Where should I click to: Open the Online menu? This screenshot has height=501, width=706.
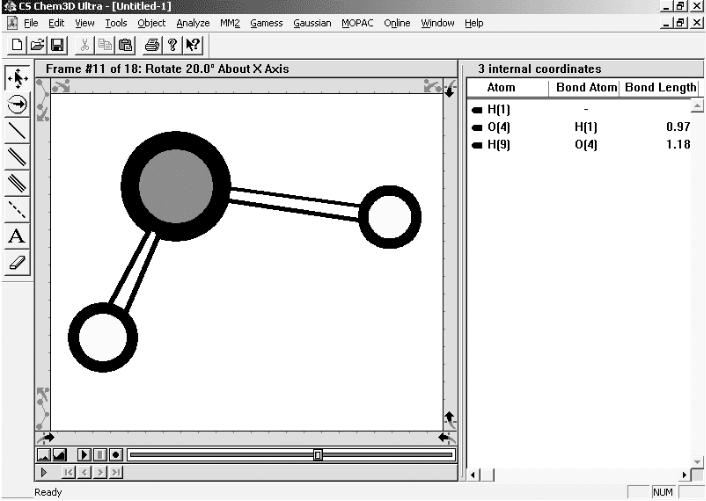(397, 23)
